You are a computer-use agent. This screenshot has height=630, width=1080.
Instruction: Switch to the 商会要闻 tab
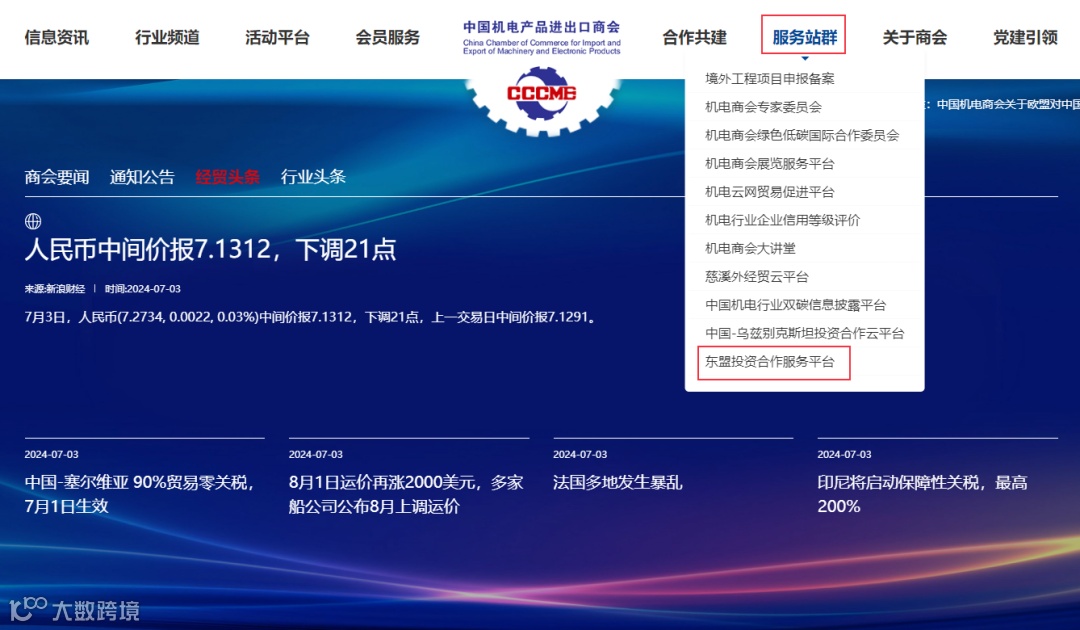point(56,175)
